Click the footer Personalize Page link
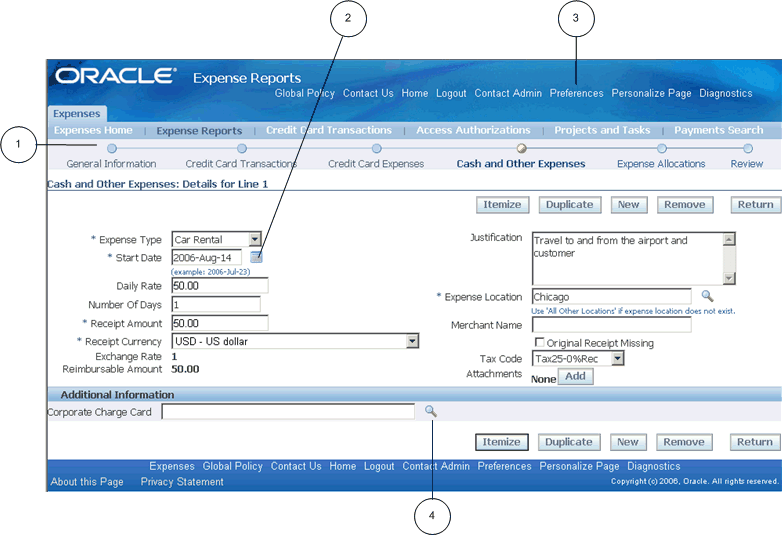The image size is (783, 535). [x=579, y=467]
